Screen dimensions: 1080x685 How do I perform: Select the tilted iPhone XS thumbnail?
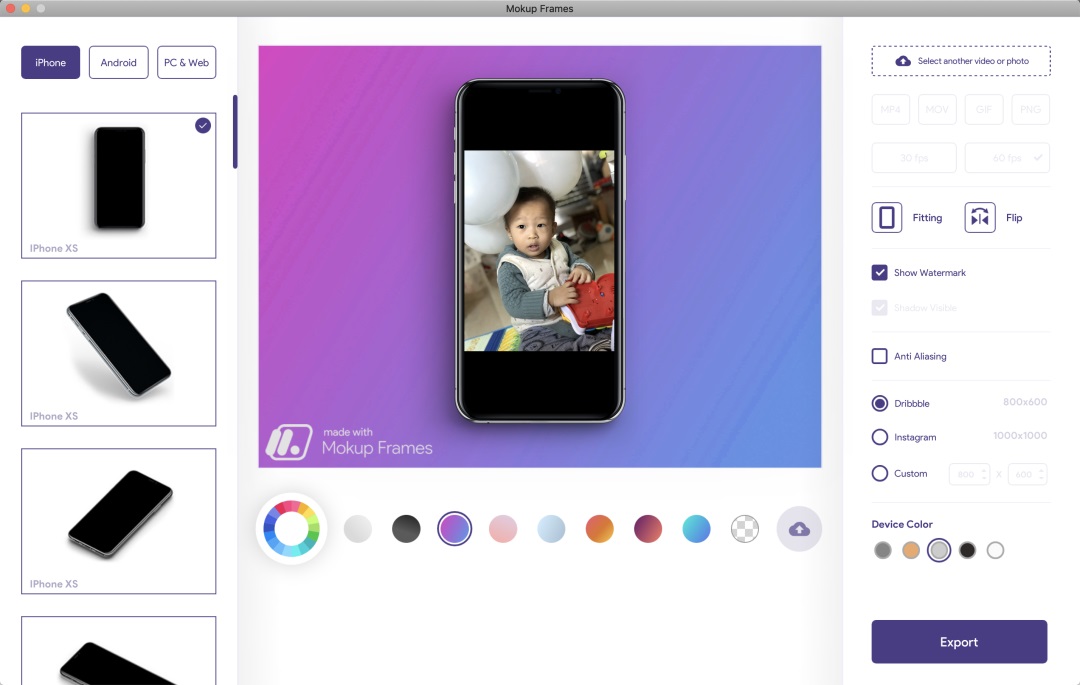pos(118,353)
